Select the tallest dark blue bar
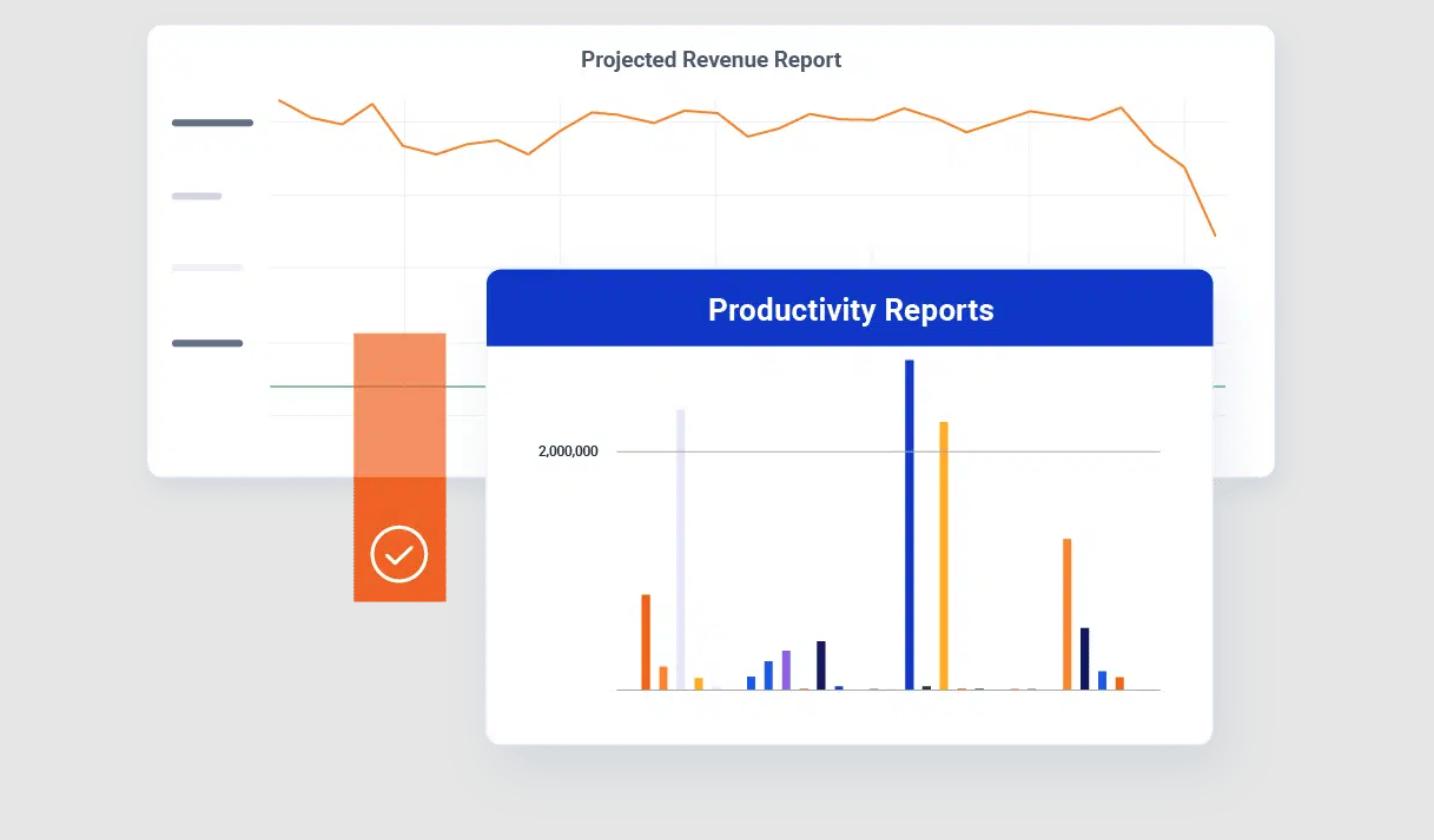The height and width of the screenshot is (840, 1434). [909, 525]
